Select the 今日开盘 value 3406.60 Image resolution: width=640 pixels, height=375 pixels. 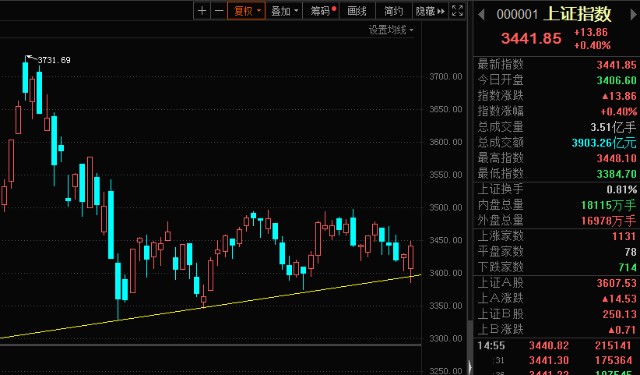[616, 80]
